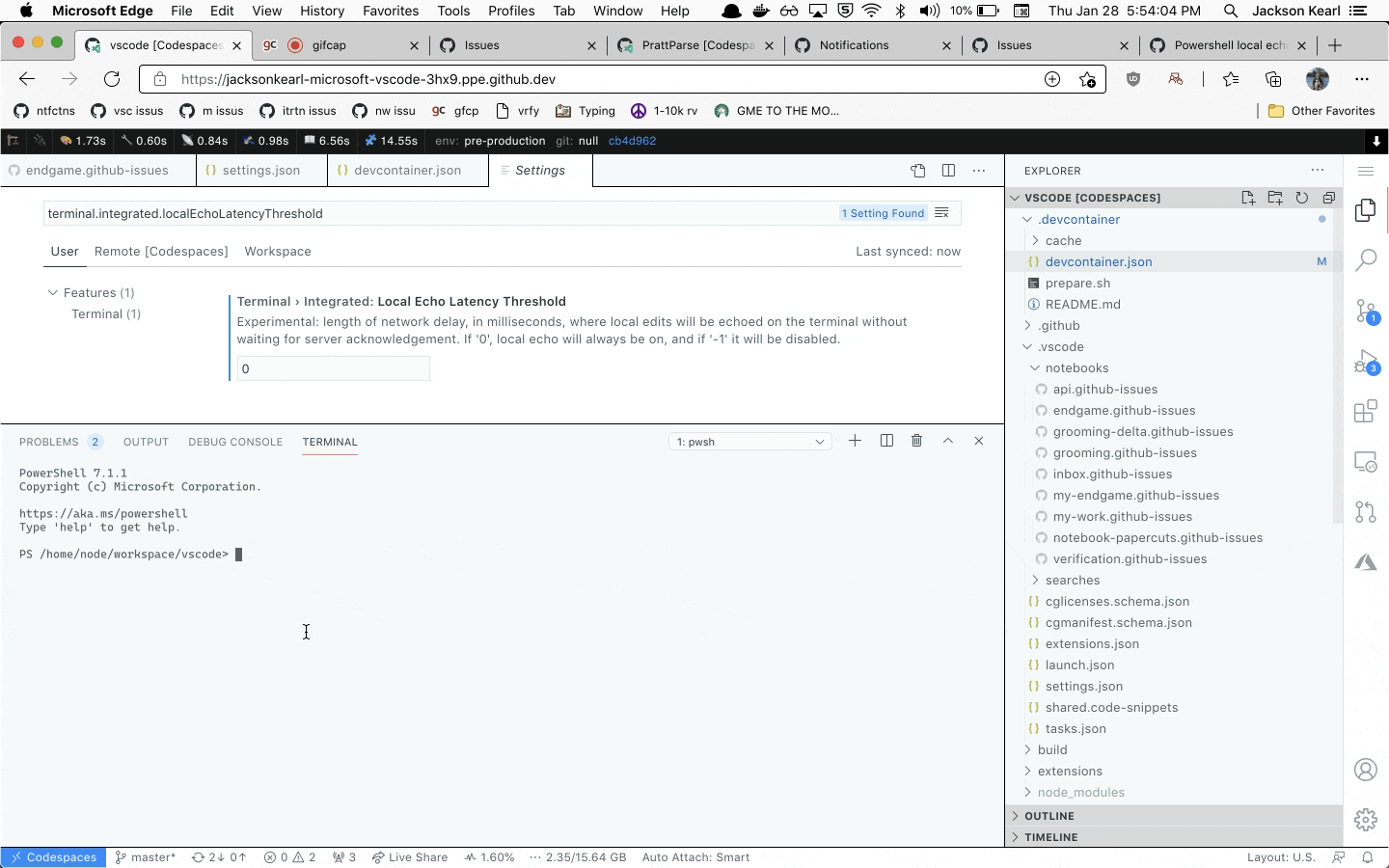
Task: Click master* branch in the status bar
Action: 146,857
